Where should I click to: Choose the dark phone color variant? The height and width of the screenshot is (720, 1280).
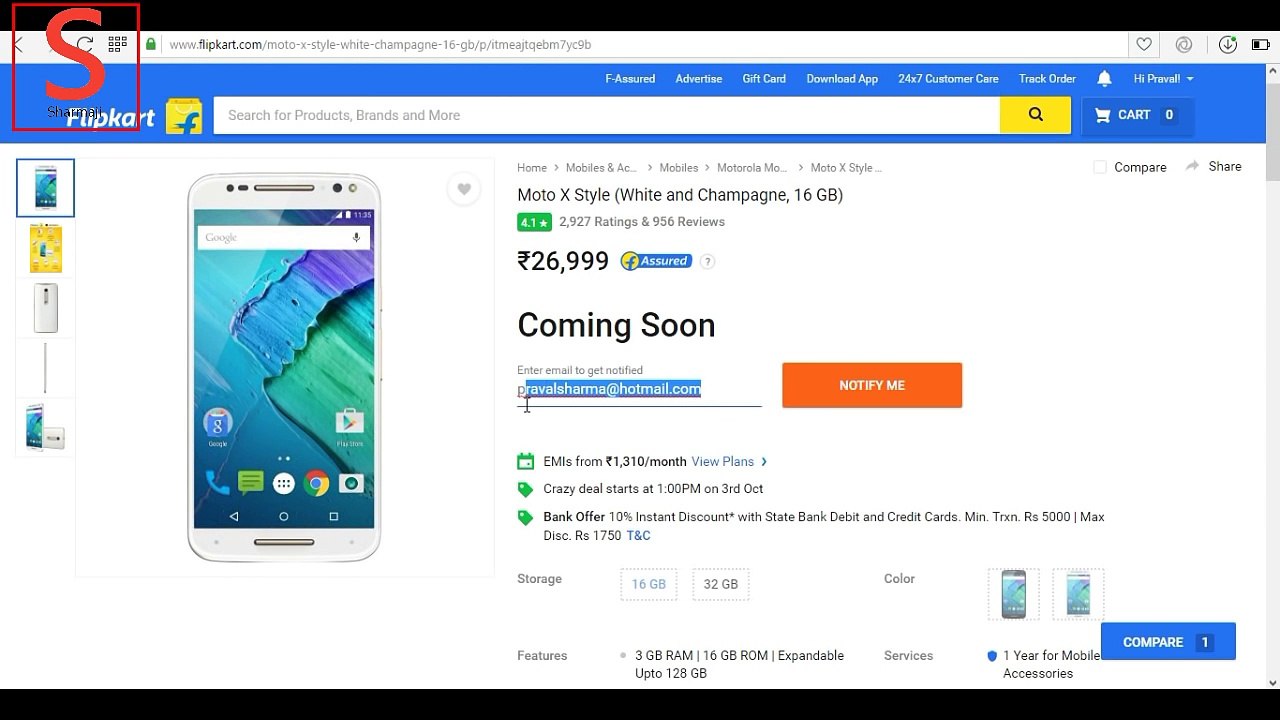tap(1014, 594)
